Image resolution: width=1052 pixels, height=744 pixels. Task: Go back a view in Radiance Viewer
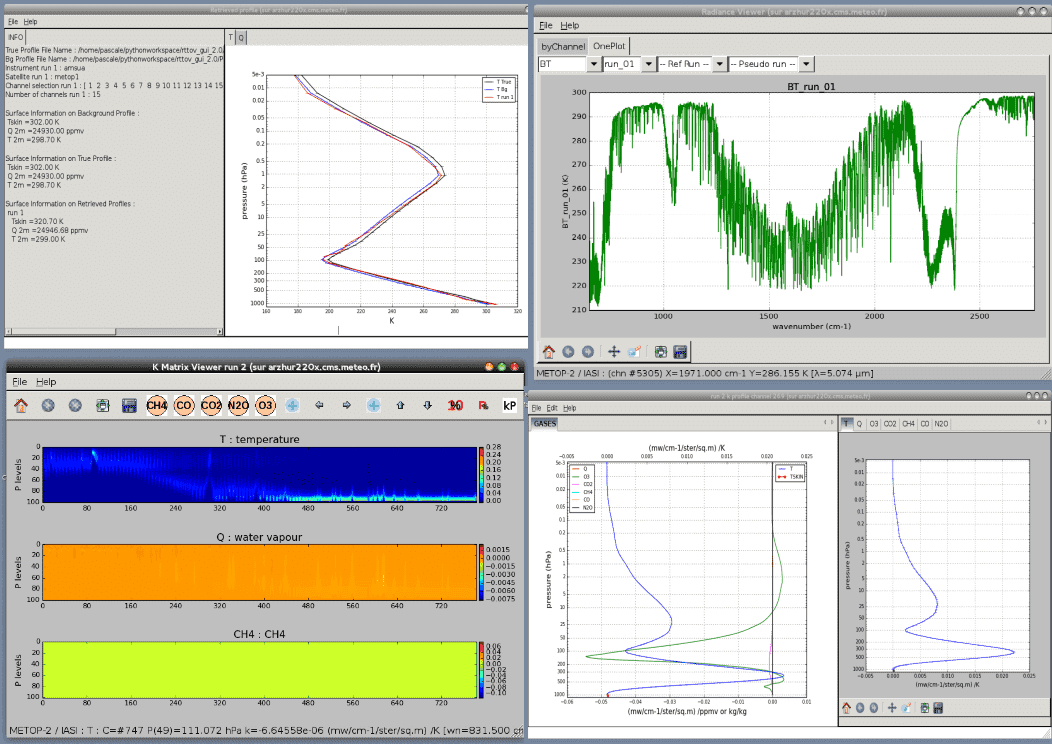pyautogui.click(x=568, y=352)
